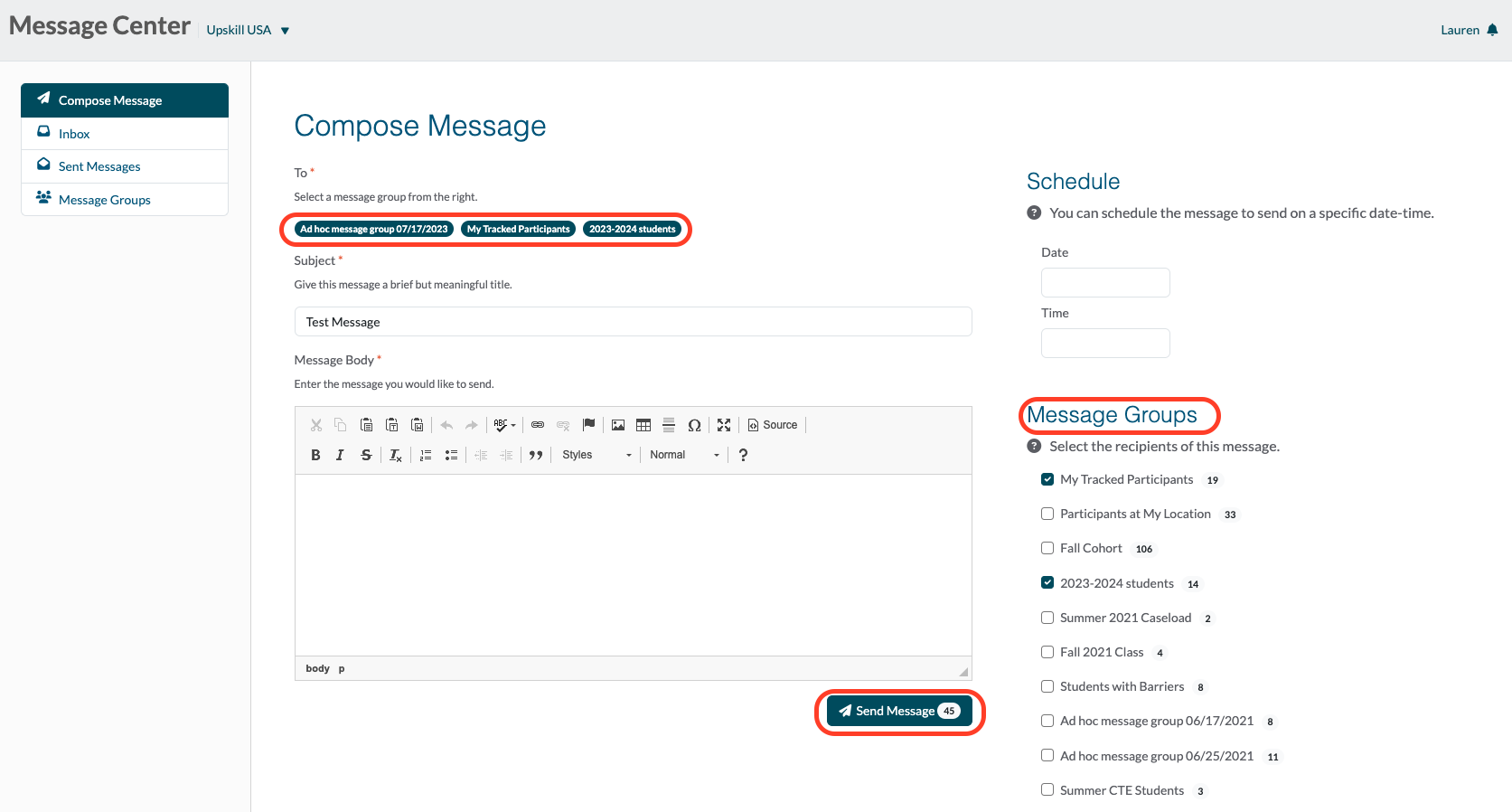Viewport: 1512px width, 812px height.
Task: Click the Send Message button
Action: [x=899, y=711]
